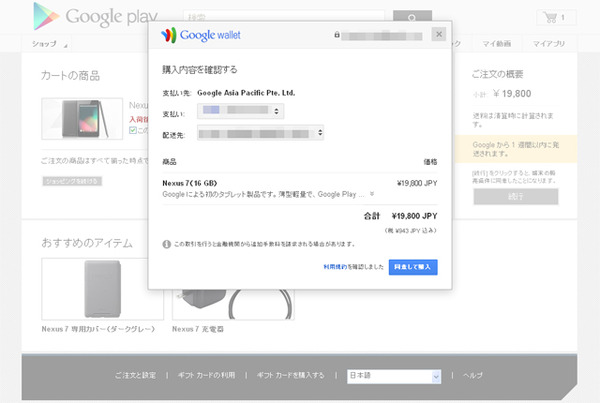Image resolution: width=600 pixels, height=403 pixels.
Task: Click the ご注文の概要 heading
Action: tap(497, 74)
